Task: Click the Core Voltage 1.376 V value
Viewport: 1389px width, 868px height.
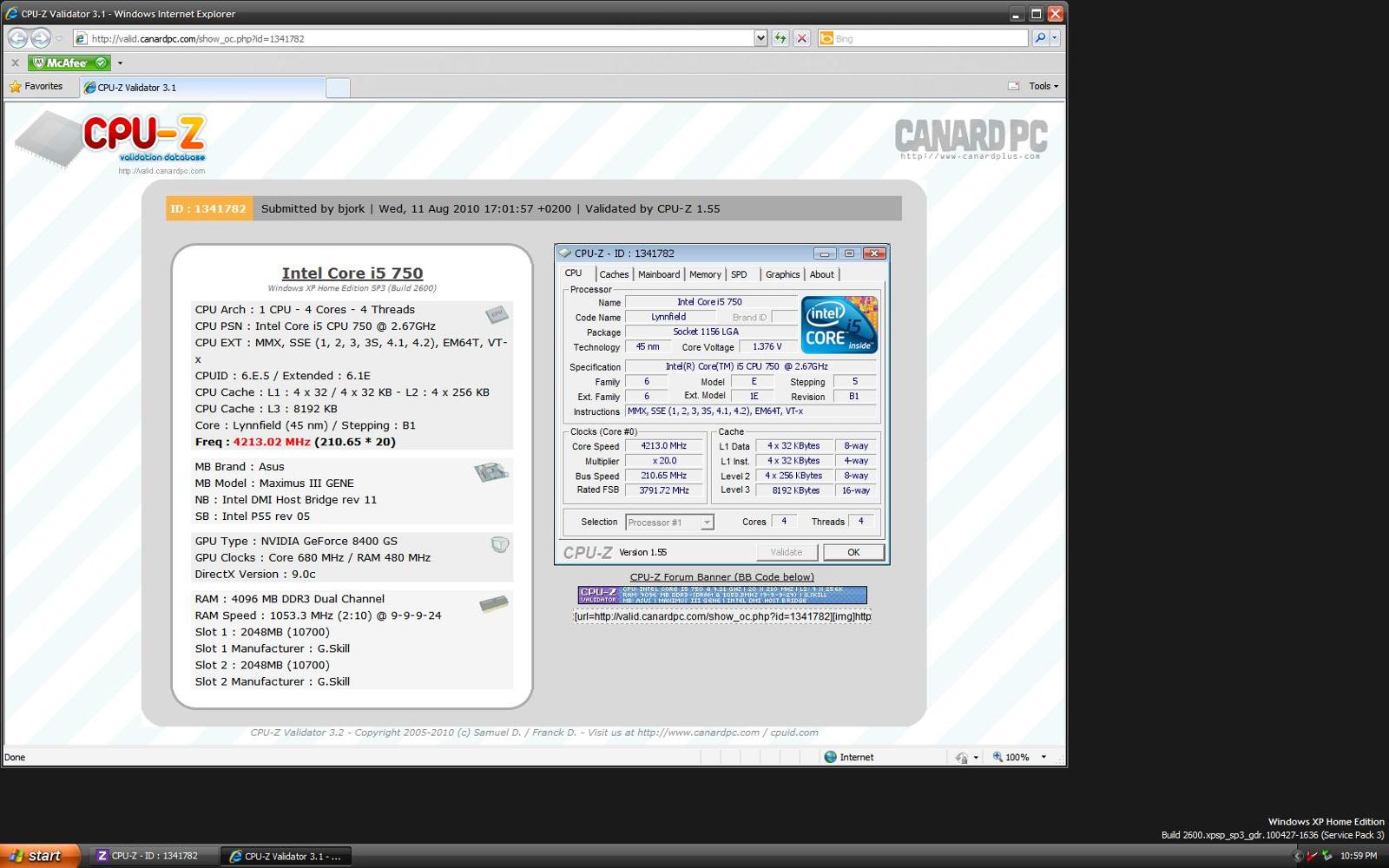Action: point(767,346)
